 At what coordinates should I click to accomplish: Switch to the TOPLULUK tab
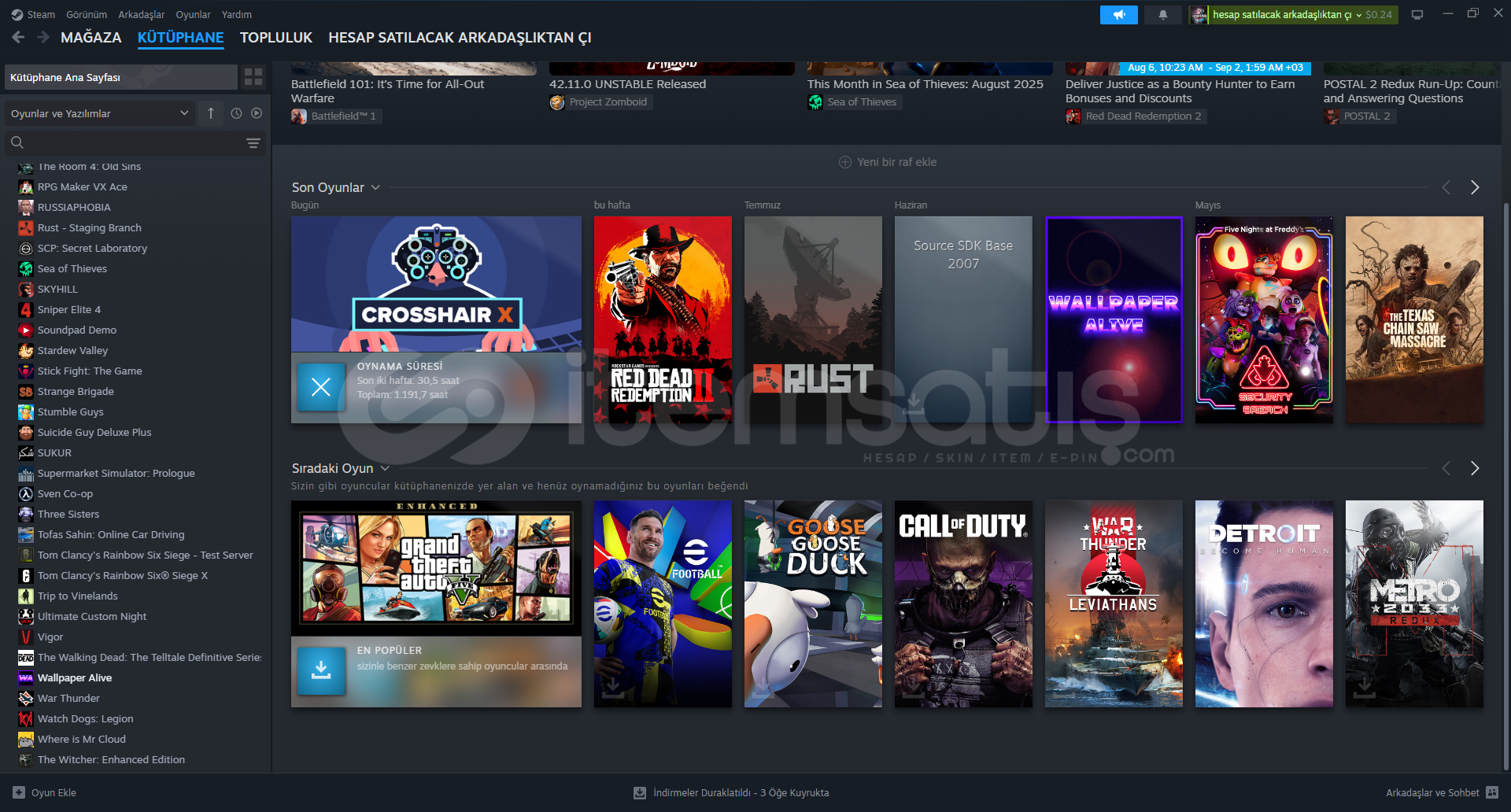pos(276,37)
